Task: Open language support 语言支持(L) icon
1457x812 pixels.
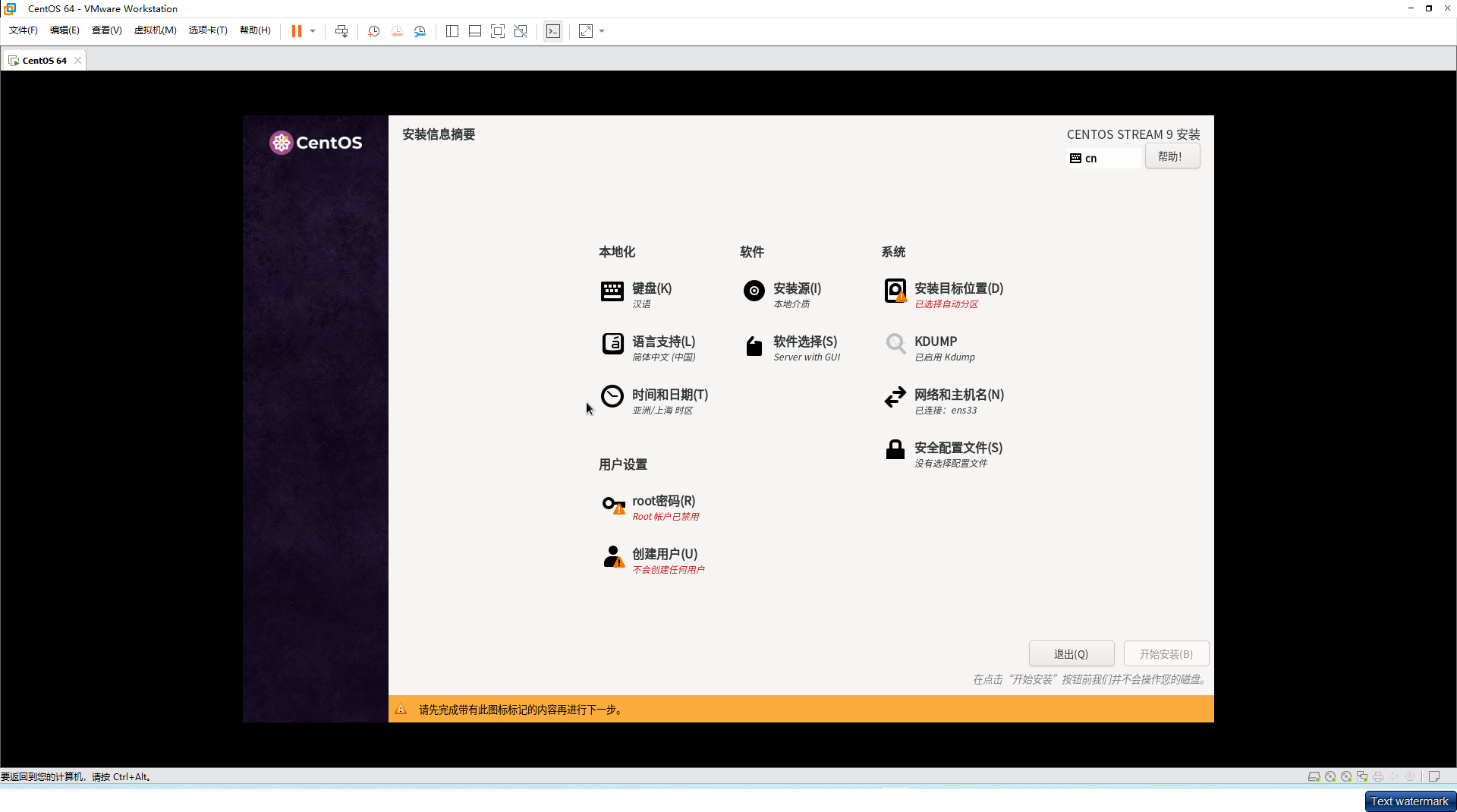Action: coord(612,344)
